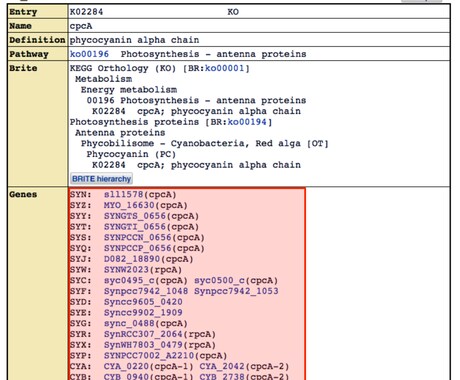
Task: Click the SYP: organism code
Action: [80, 356]
